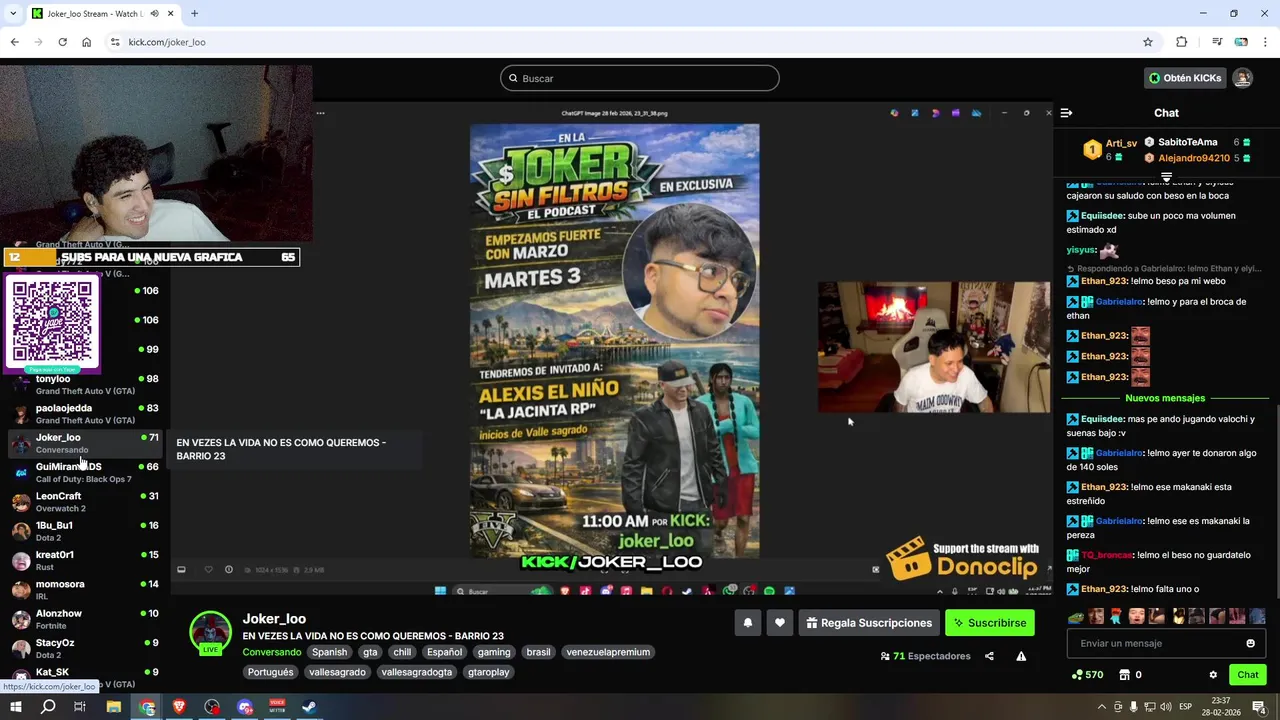Select the Pepe frog emote

[1076, 617]
